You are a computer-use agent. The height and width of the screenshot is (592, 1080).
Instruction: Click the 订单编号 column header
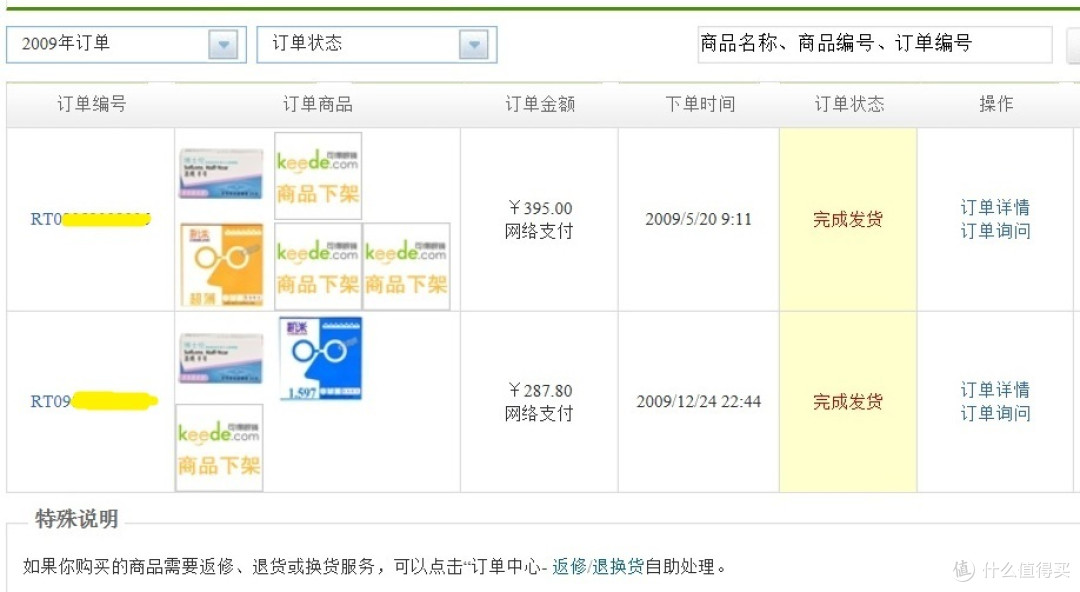point(92,104)
